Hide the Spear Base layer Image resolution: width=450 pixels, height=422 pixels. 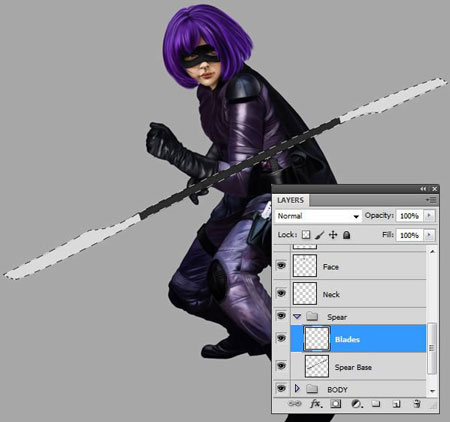[282, 366]
